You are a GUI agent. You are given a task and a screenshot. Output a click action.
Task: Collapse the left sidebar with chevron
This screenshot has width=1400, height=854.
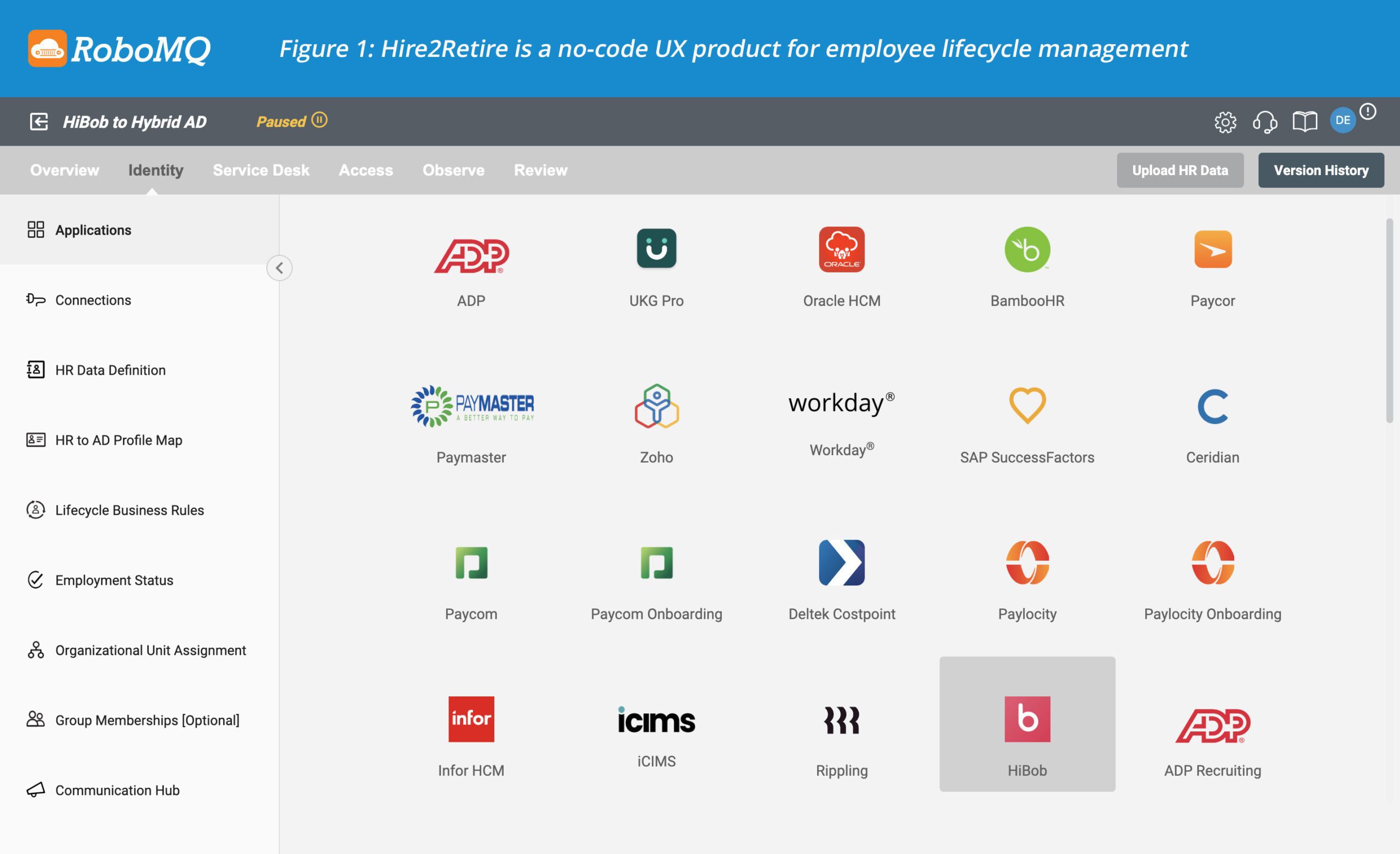click(x=279, y=268)
